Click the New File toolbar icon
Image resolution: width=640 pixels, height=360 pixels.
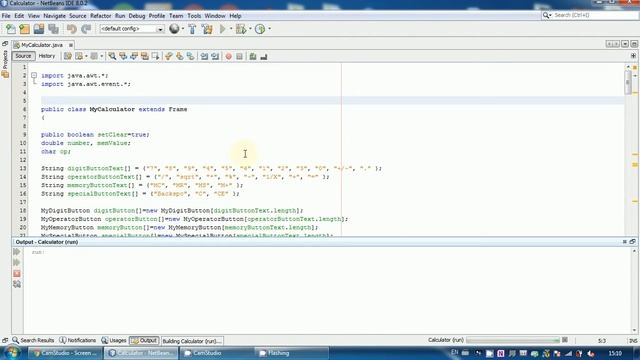tap(11, 29)
